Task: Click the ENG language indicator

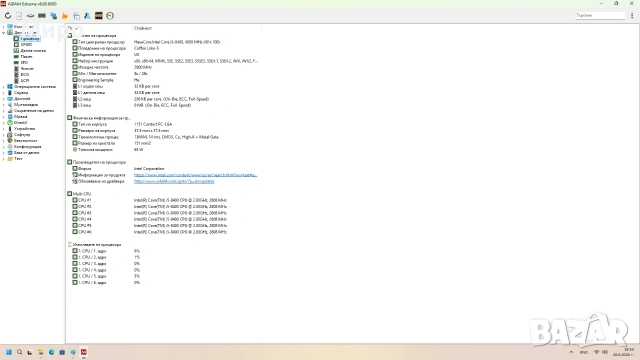Action: [584, 352]
